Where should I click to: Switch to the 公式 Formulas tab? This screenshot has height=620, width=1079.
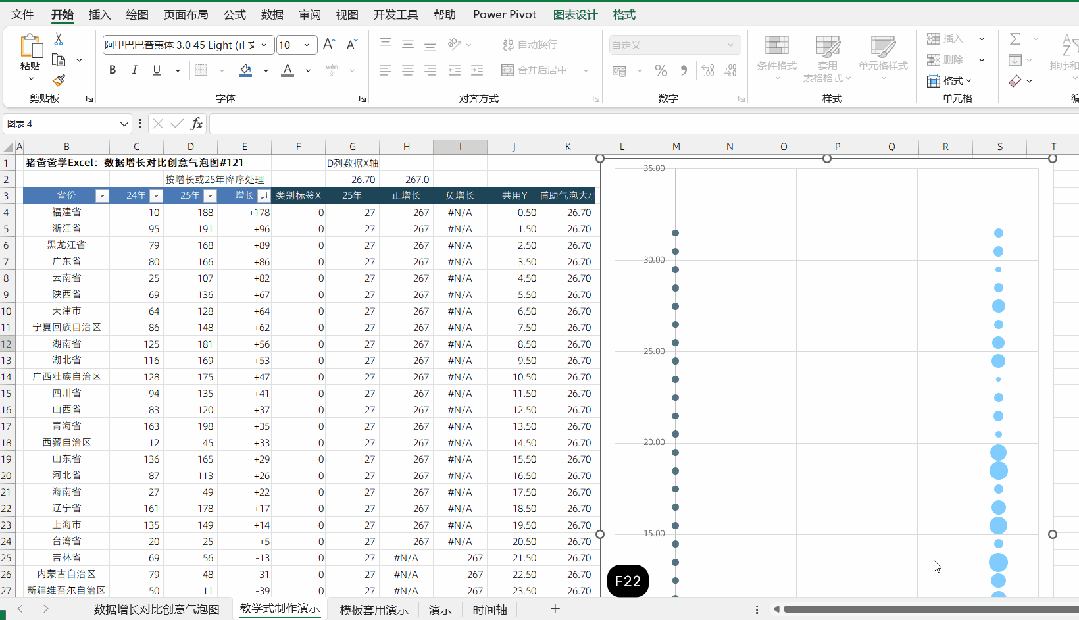coord(235,14)
